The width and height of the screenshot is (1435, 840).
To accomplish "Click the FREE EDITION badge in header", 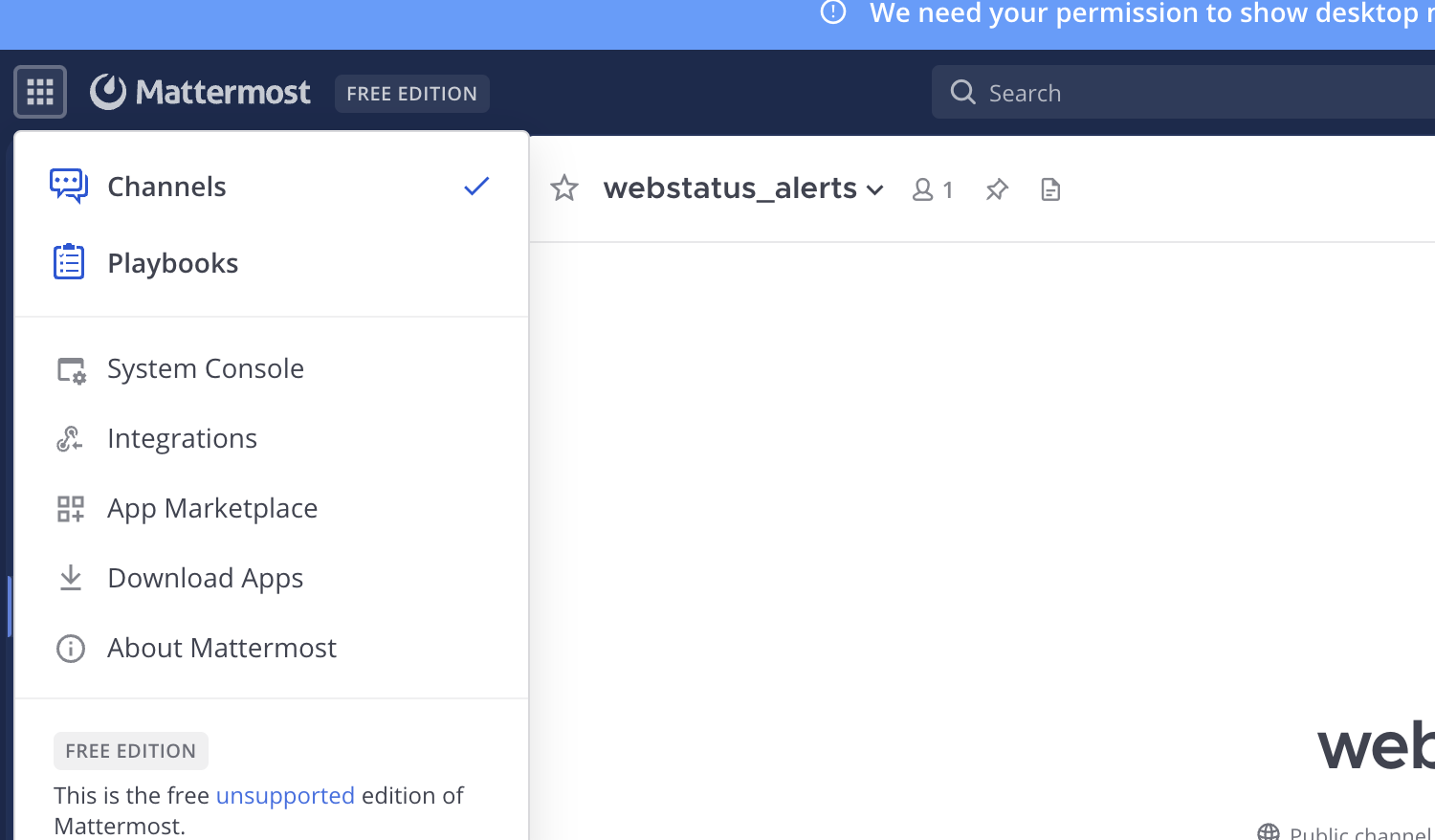I will (x=411, y=94).
